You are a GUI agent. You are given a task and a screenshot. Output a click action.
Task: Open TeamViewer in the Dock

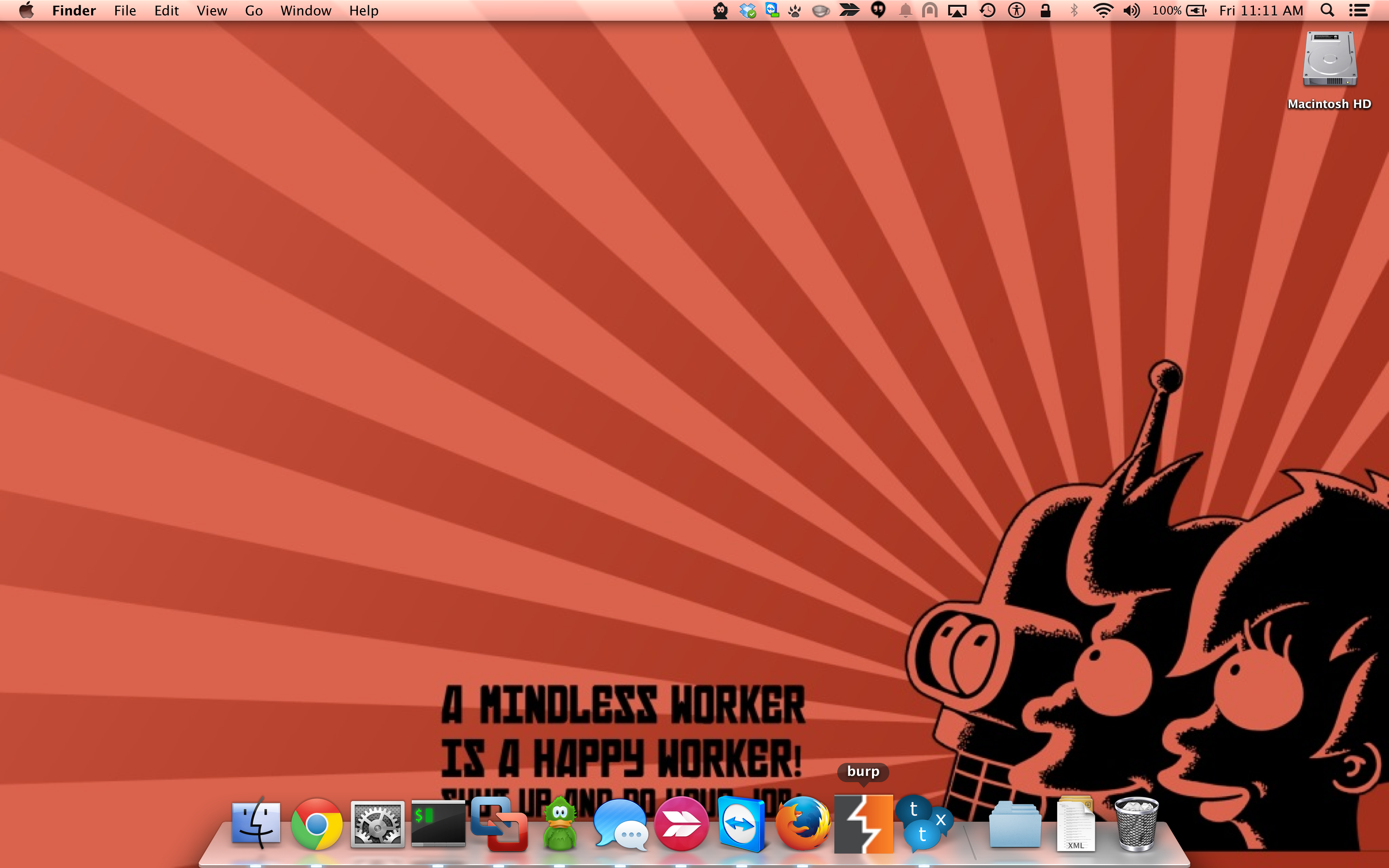point(741,825)
